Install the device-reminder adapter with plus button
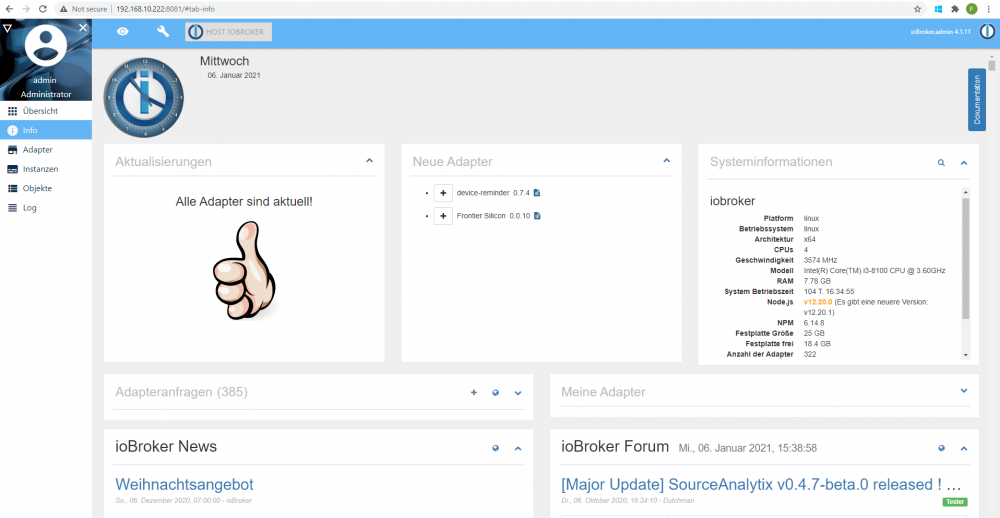1000x518 pixels. coord(443,193)
